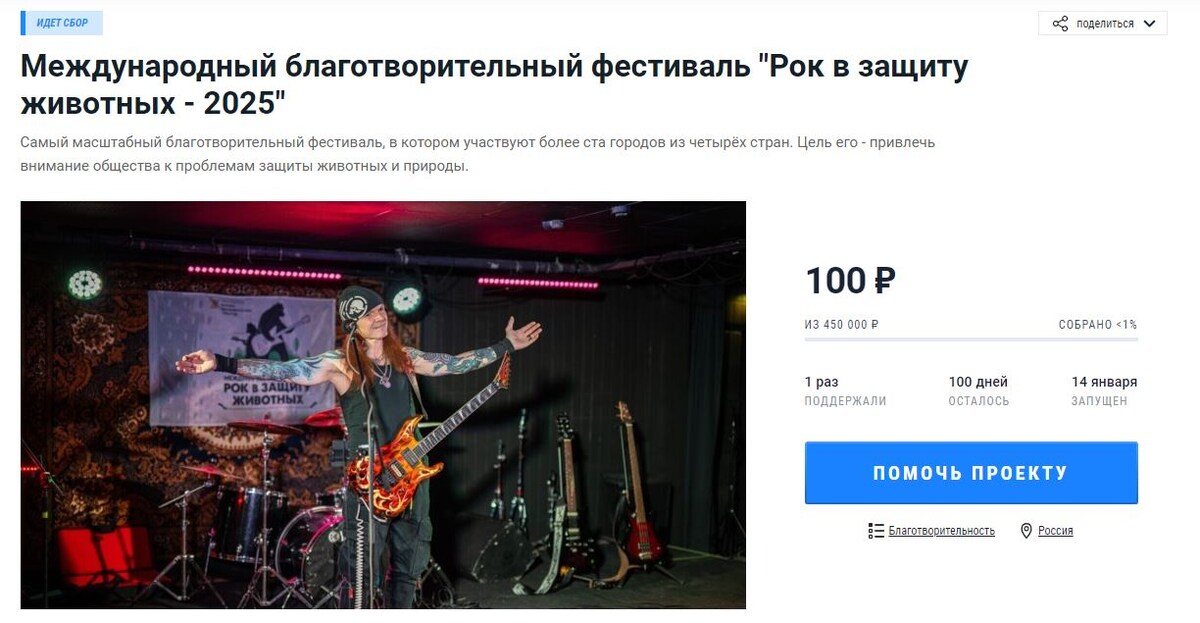Click the 100 дней ОСТАЛОСЬ statistic

click(978, 391)
